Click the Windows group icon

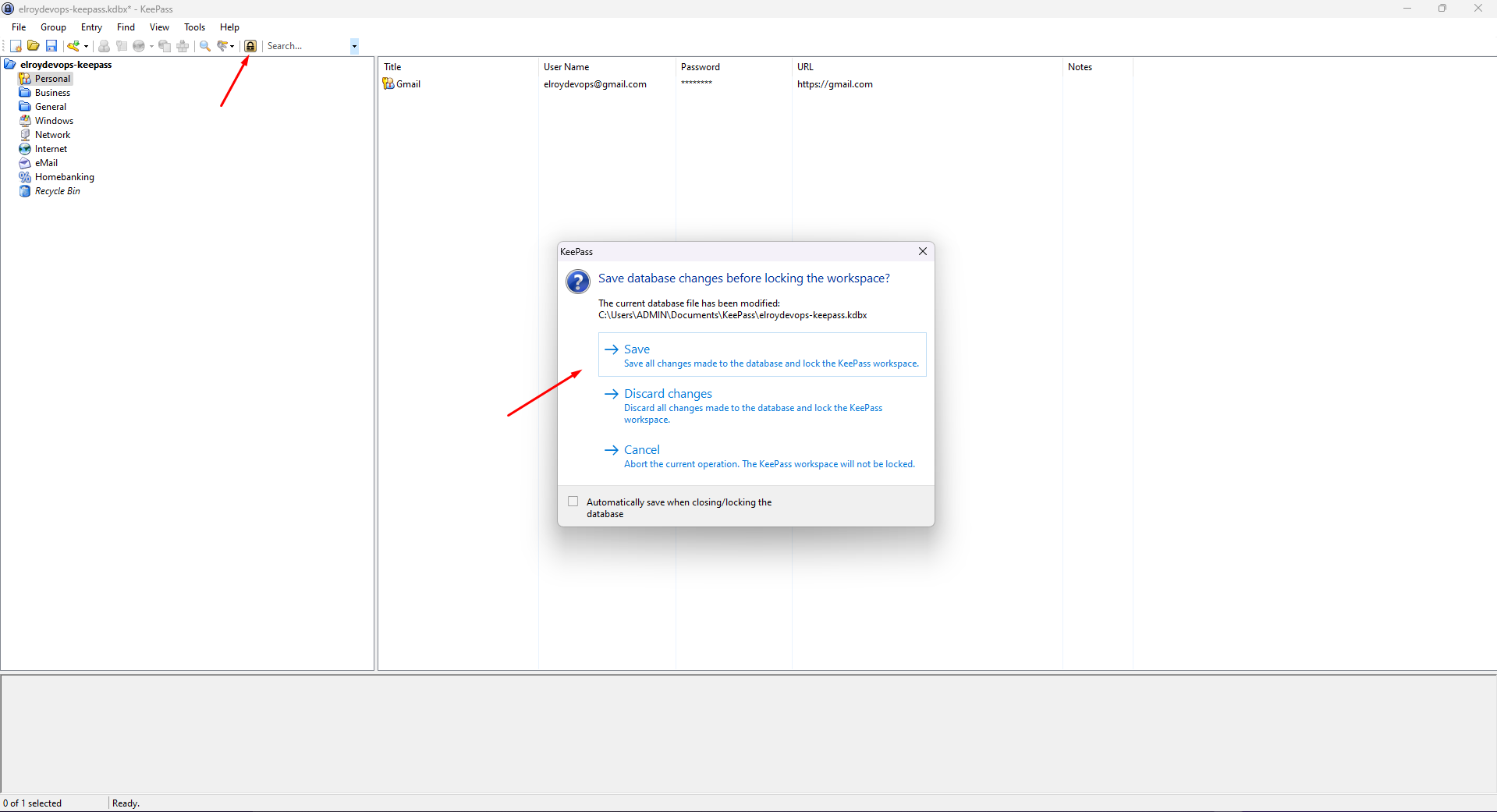pyautogui.click(x=25, y=121)
